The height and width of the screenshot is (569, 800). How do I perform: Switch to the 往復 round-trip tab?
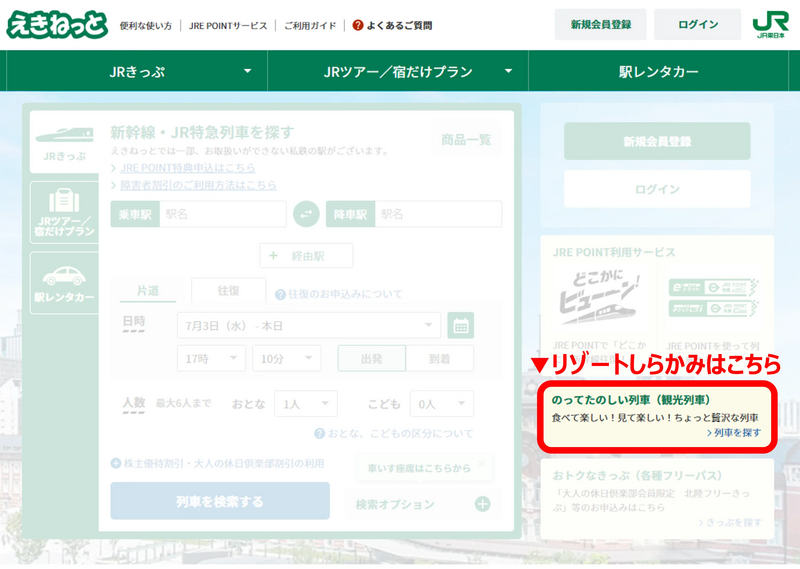(x=228, y=291)
